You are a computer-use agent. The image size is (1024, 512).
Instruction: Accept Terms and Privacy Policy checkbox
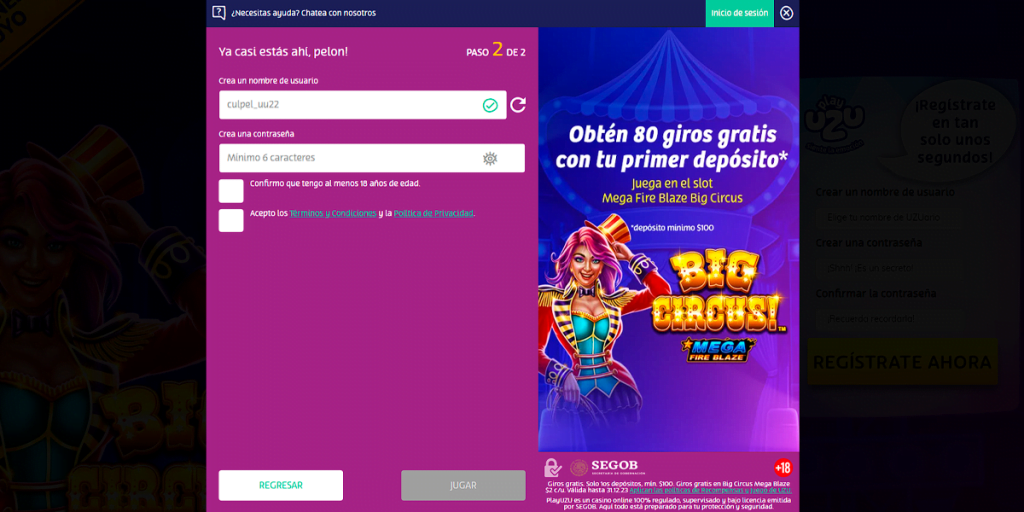231,220
